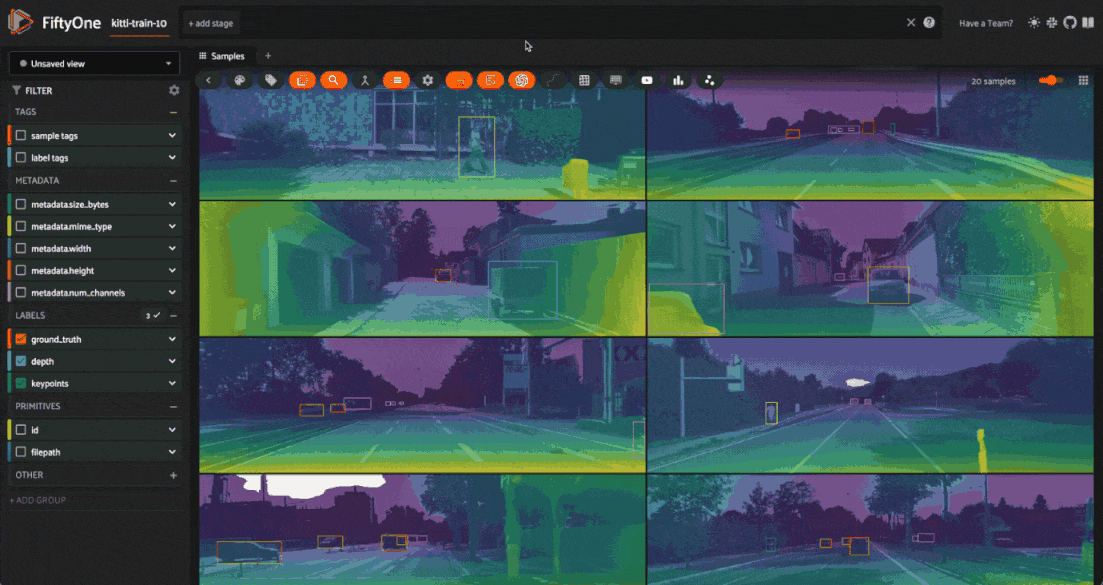Expand the keypoints field chevron
The height and width of the screenshot is (585, 1103).
[x=172, y=383]
